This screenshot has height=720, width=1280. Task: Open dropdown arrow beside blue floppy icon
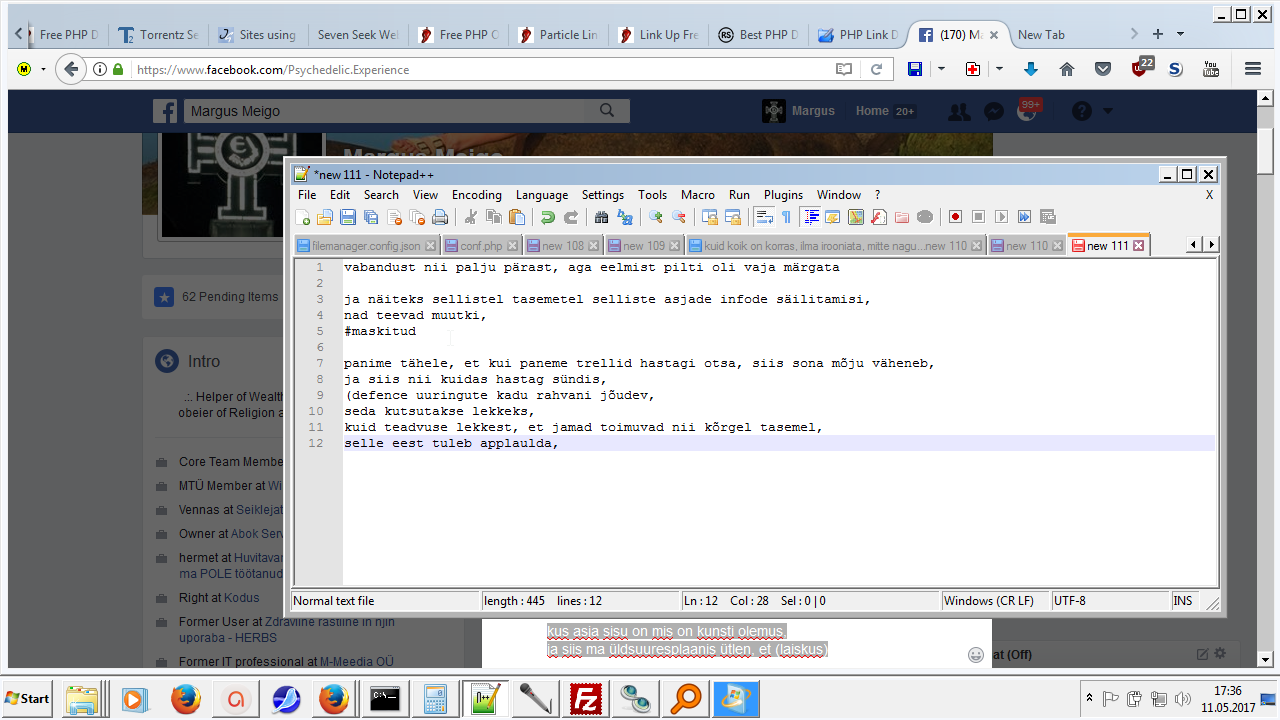pos(940,69)
